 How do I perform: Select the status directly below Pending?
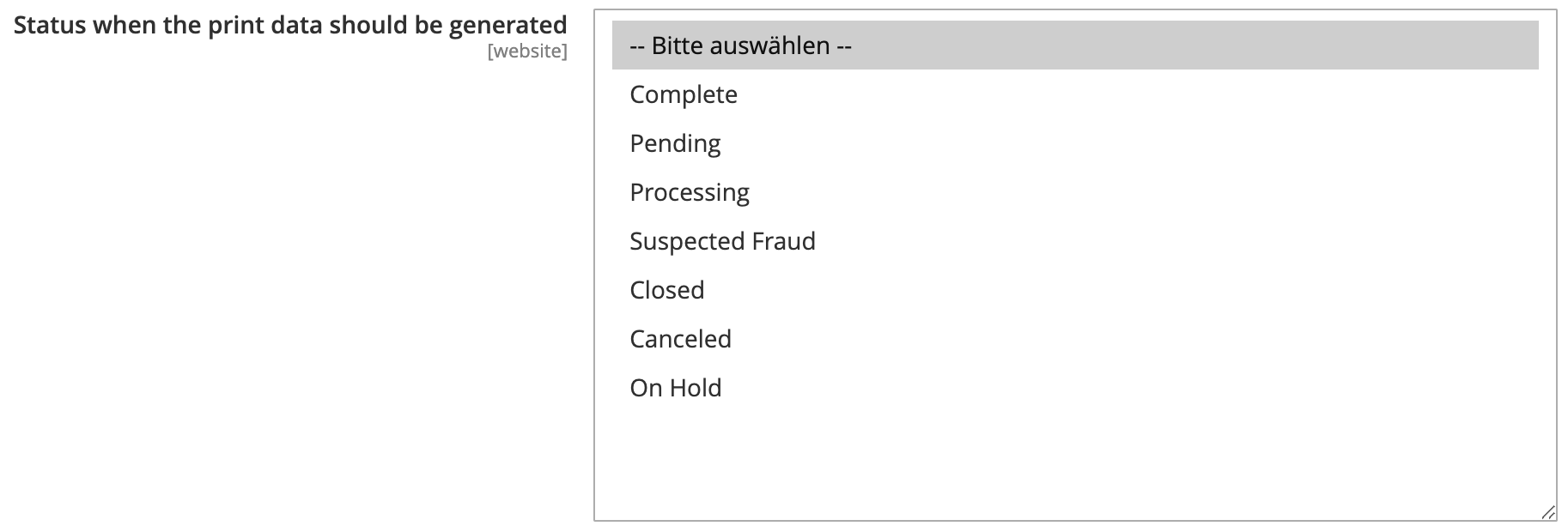(x=690, y=193)
